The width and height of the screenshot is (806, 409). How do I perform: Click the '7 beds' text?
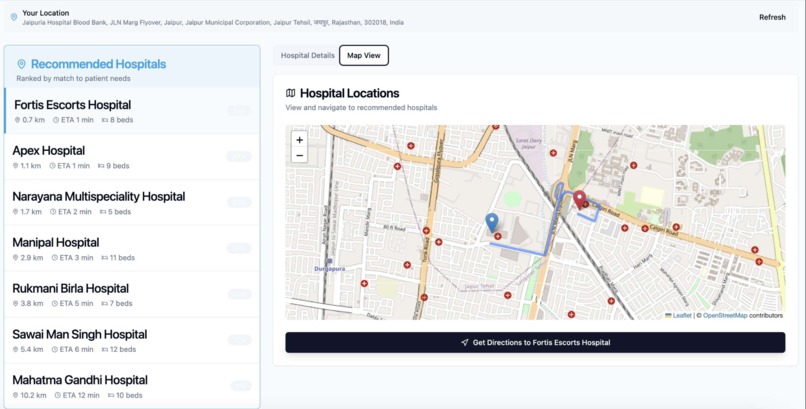tap(121, 304)
